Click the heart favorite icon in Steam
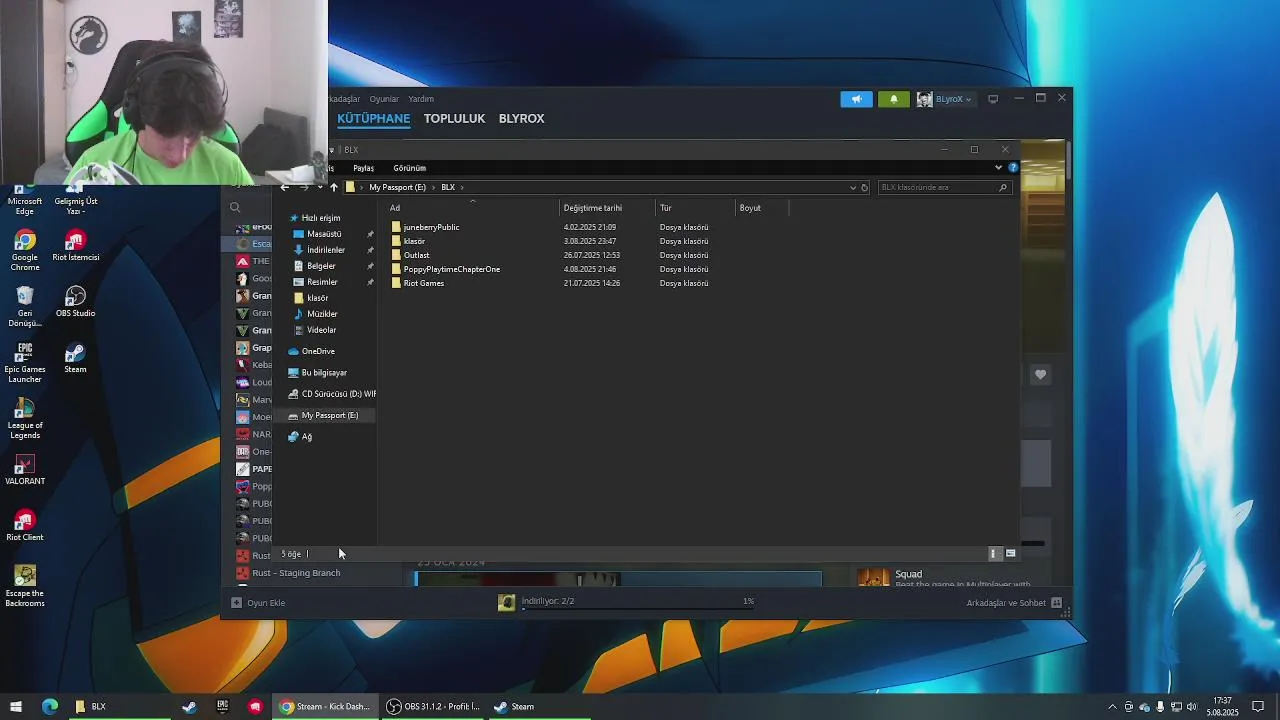This screenshot has height=720, width=1280. click(1040, 374)
